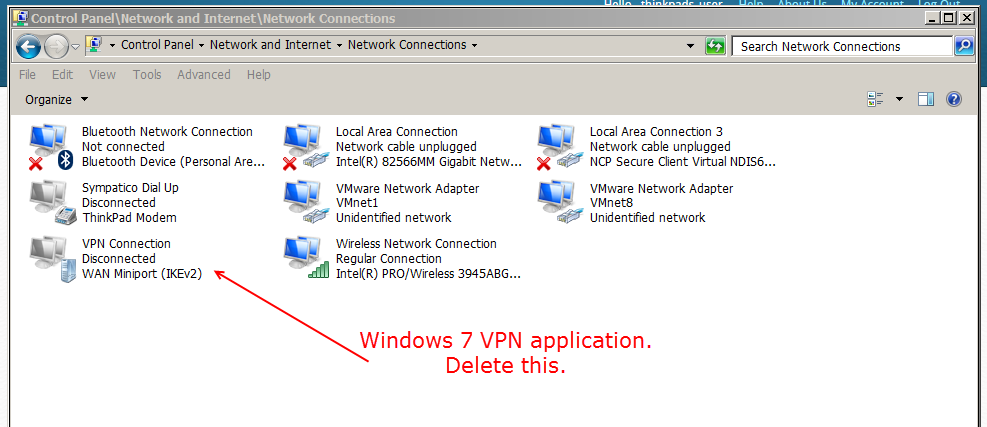Click the 'Regular Connection' status text

coord(388,259)
